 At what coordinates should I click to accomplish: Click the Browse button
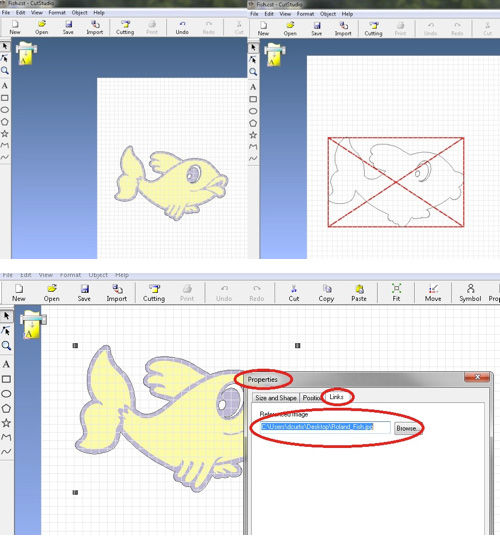406,428
